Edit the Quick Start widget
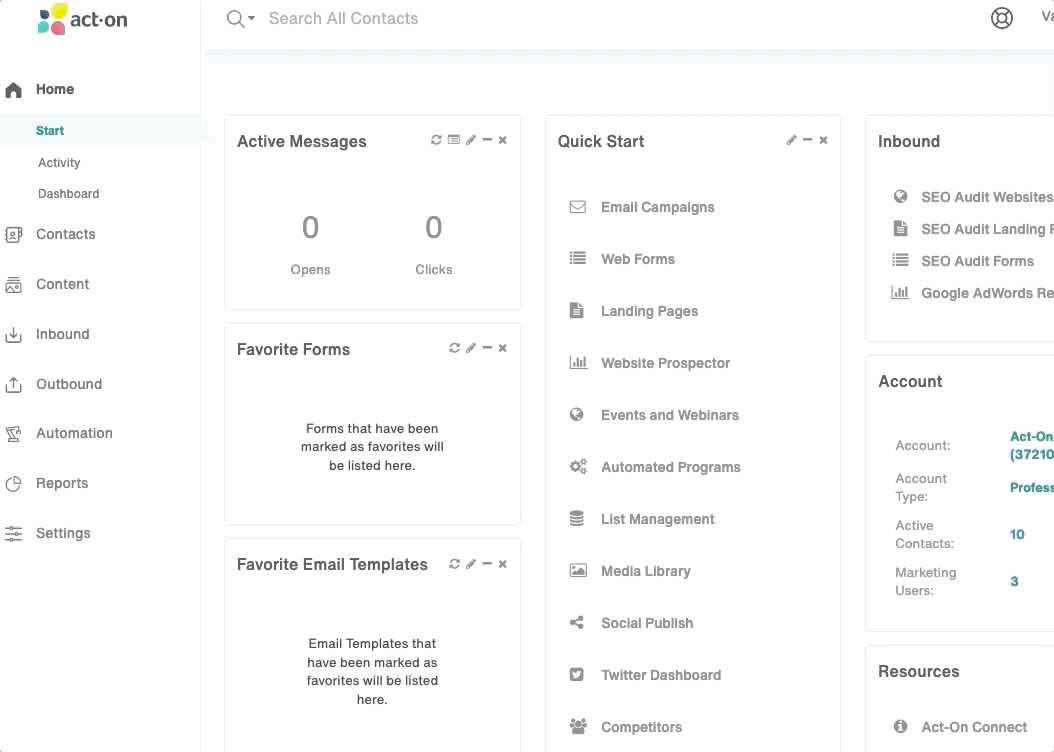 tap(791, 140)
